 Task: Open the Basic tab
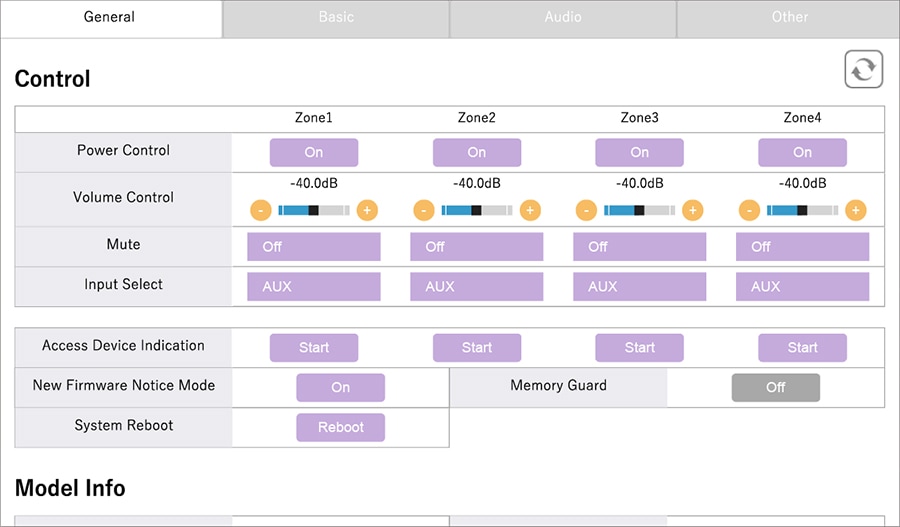pyautogui.click(x=336, y=17)
